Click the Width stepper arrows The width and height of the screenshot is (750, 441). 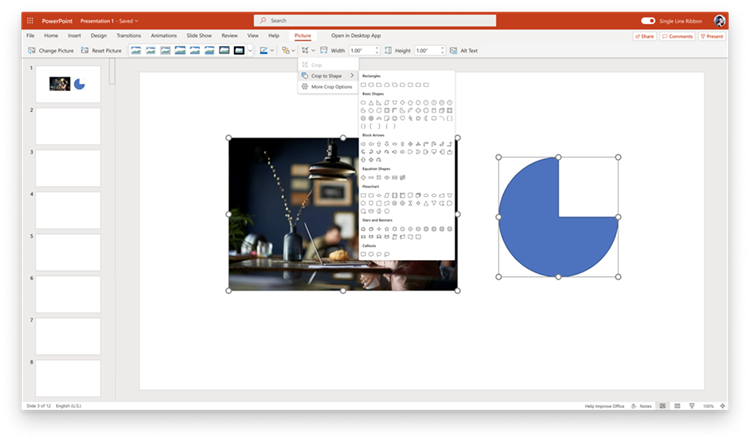coord(377,50)
